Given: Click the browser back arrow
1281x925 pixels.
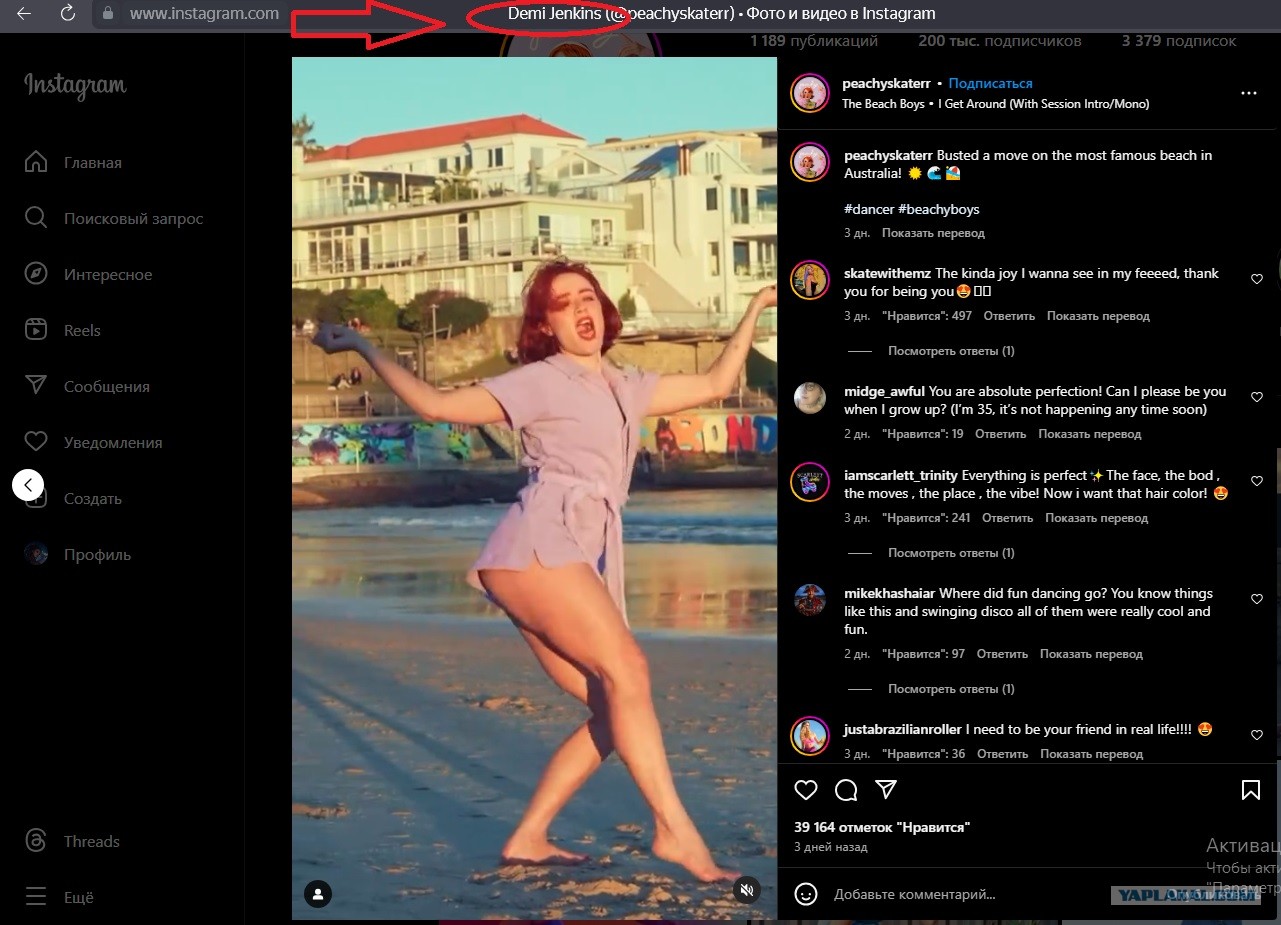Looking at the screenshot, I should 24,13.
